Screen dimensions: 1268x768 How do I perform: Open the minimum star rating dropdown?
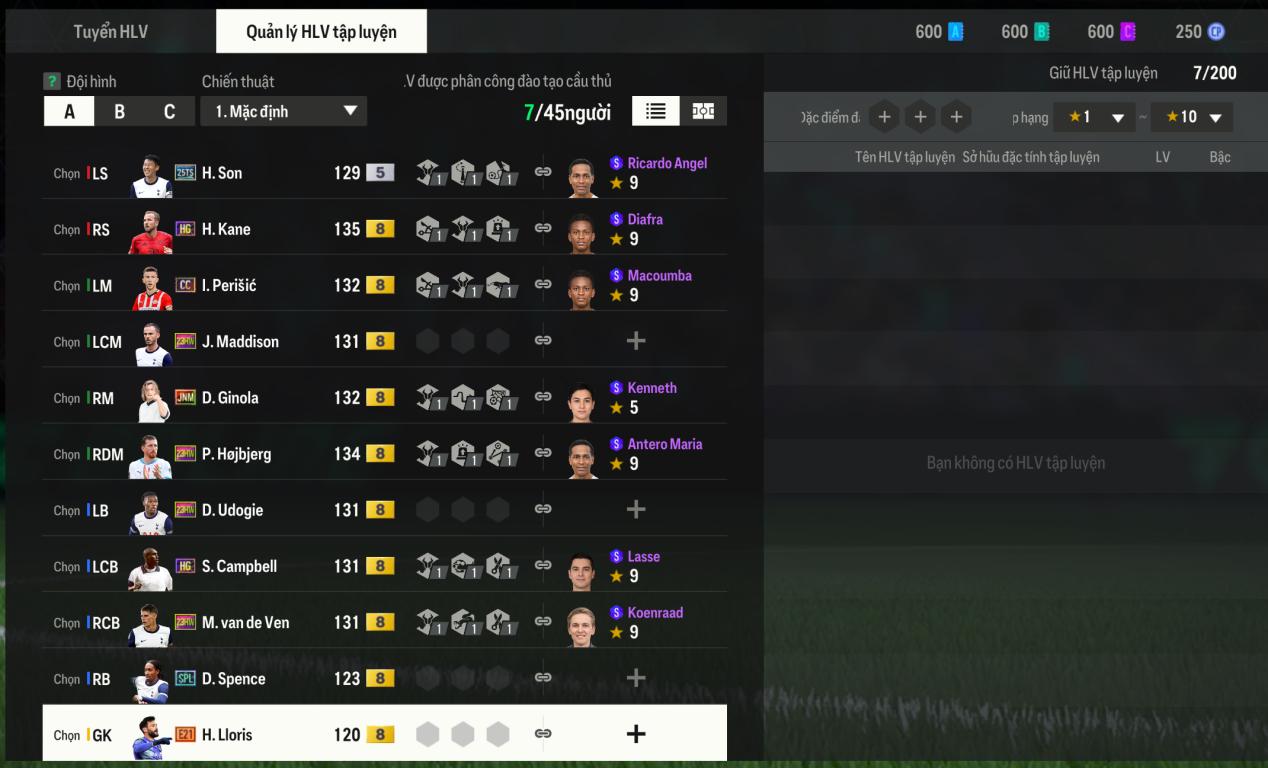[1094, 117]
